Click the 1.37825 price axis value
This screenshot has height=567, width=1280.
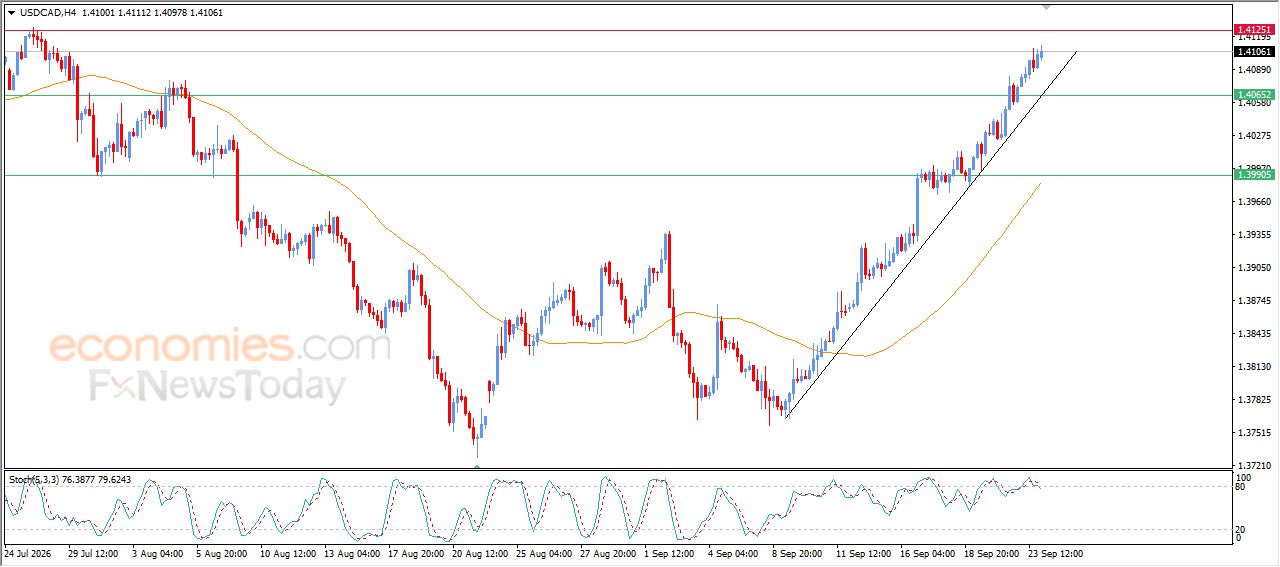coord(1254,400)
